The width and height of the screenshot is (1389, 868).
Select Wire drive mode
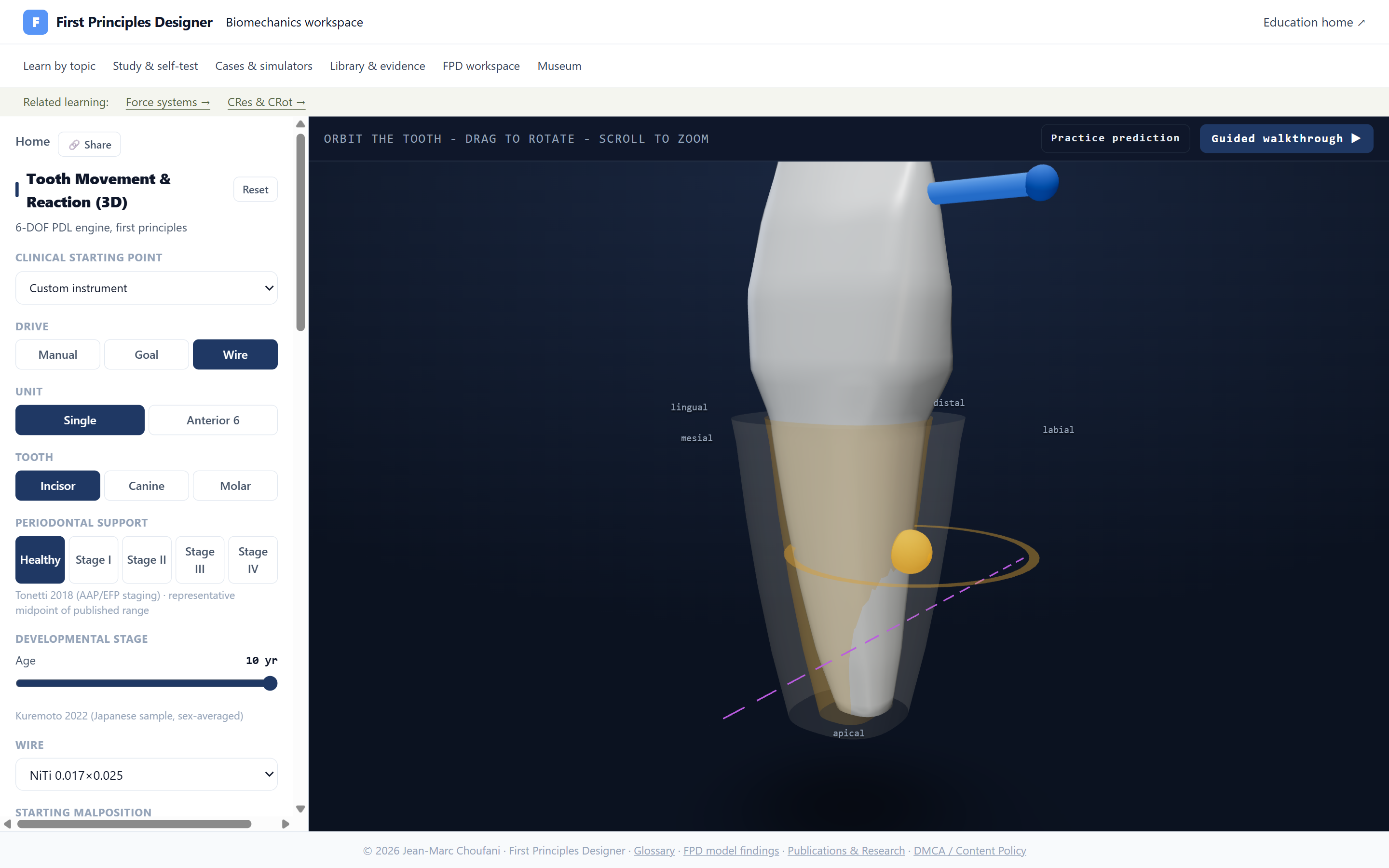235,354
